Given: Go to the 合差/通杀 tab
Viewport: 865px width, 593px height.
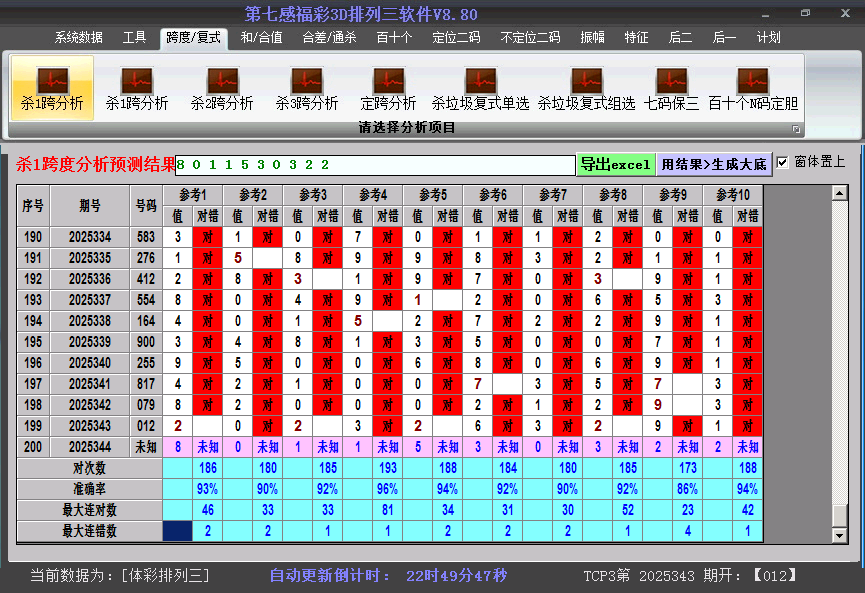Looking at the screenshot, I should click(329, 38).
